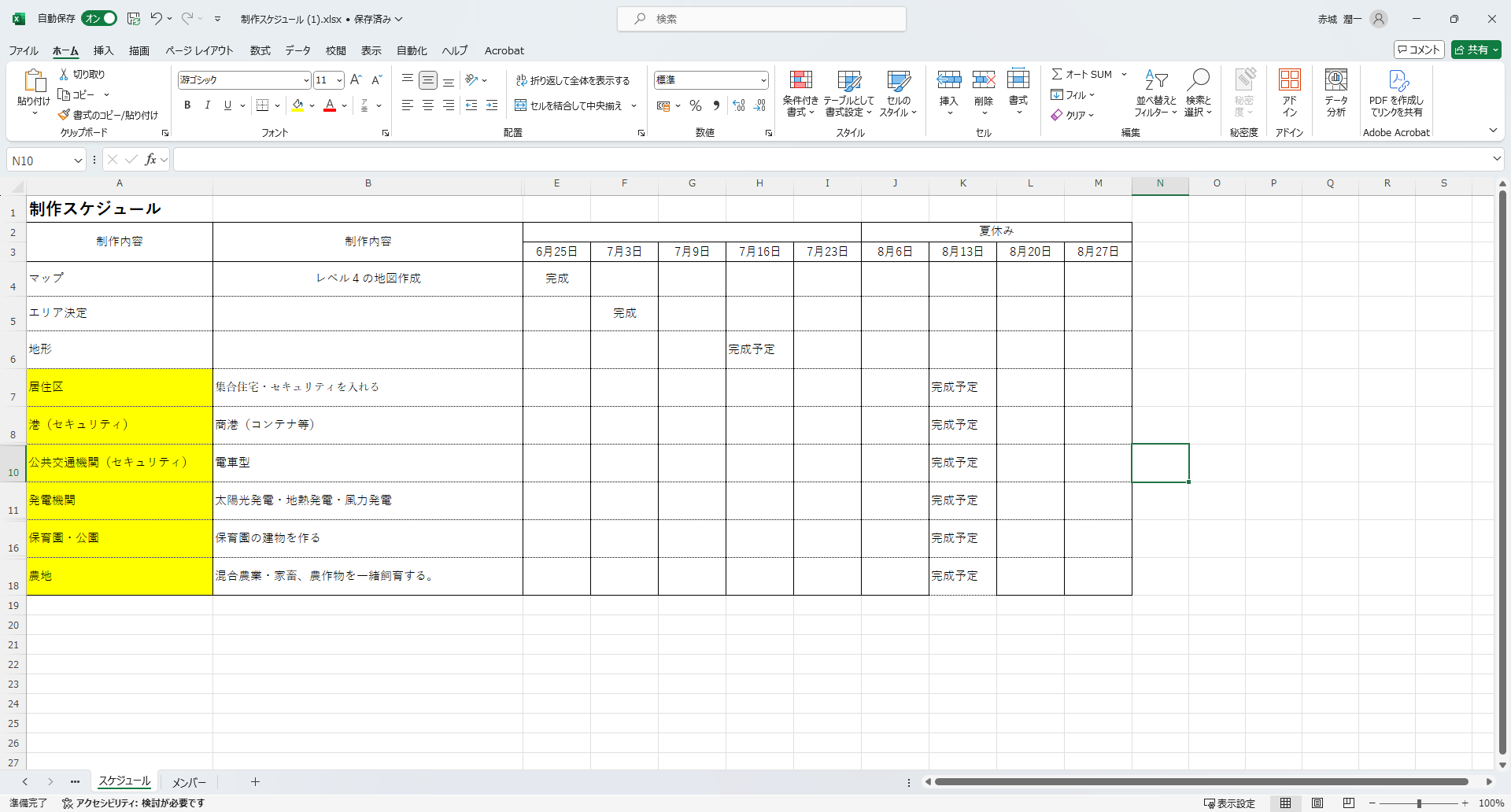Toggle Bold formatting
1511x812 pixels.
pyautogui.click(x=187, y=105)
